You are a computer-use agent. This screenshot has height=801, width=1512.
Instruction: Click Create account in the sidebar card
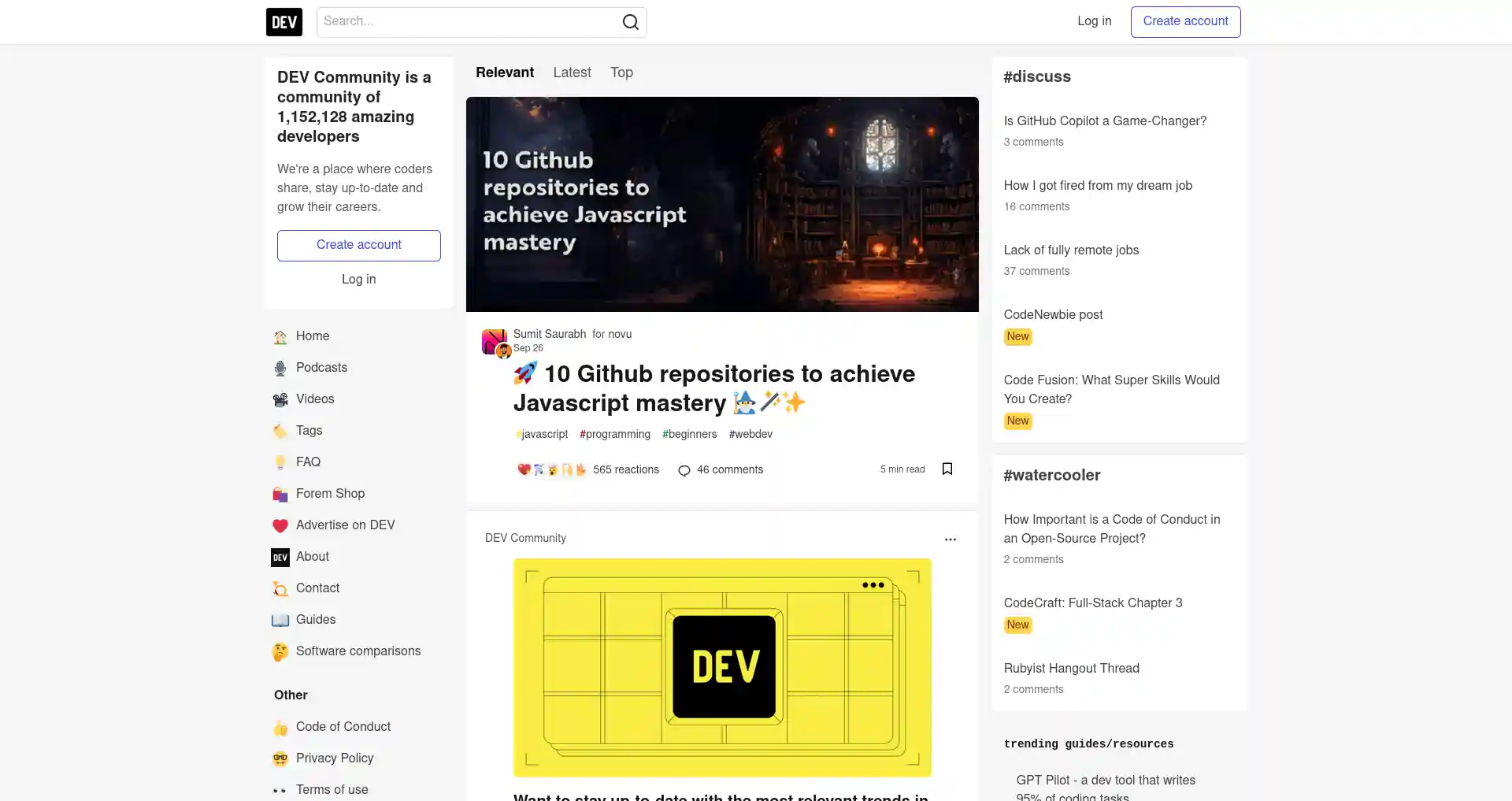tap(359, 246)
